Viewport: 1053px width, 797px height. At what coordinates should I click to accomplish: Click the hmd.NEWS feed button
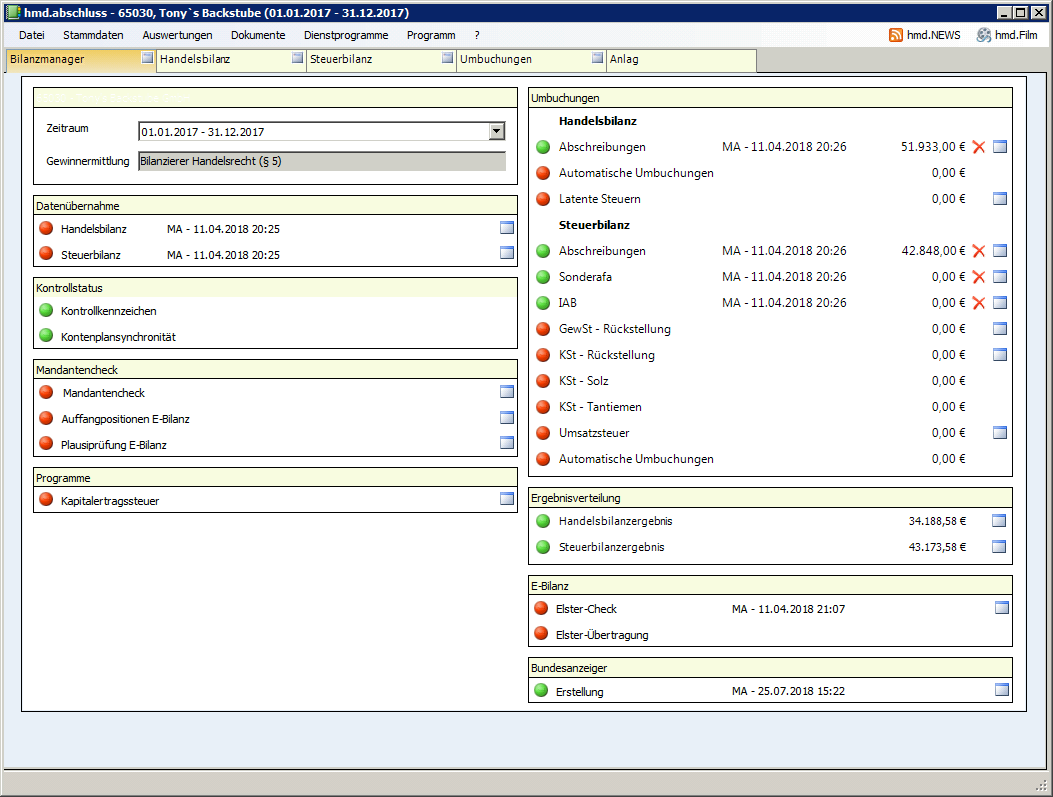point(924,35)
